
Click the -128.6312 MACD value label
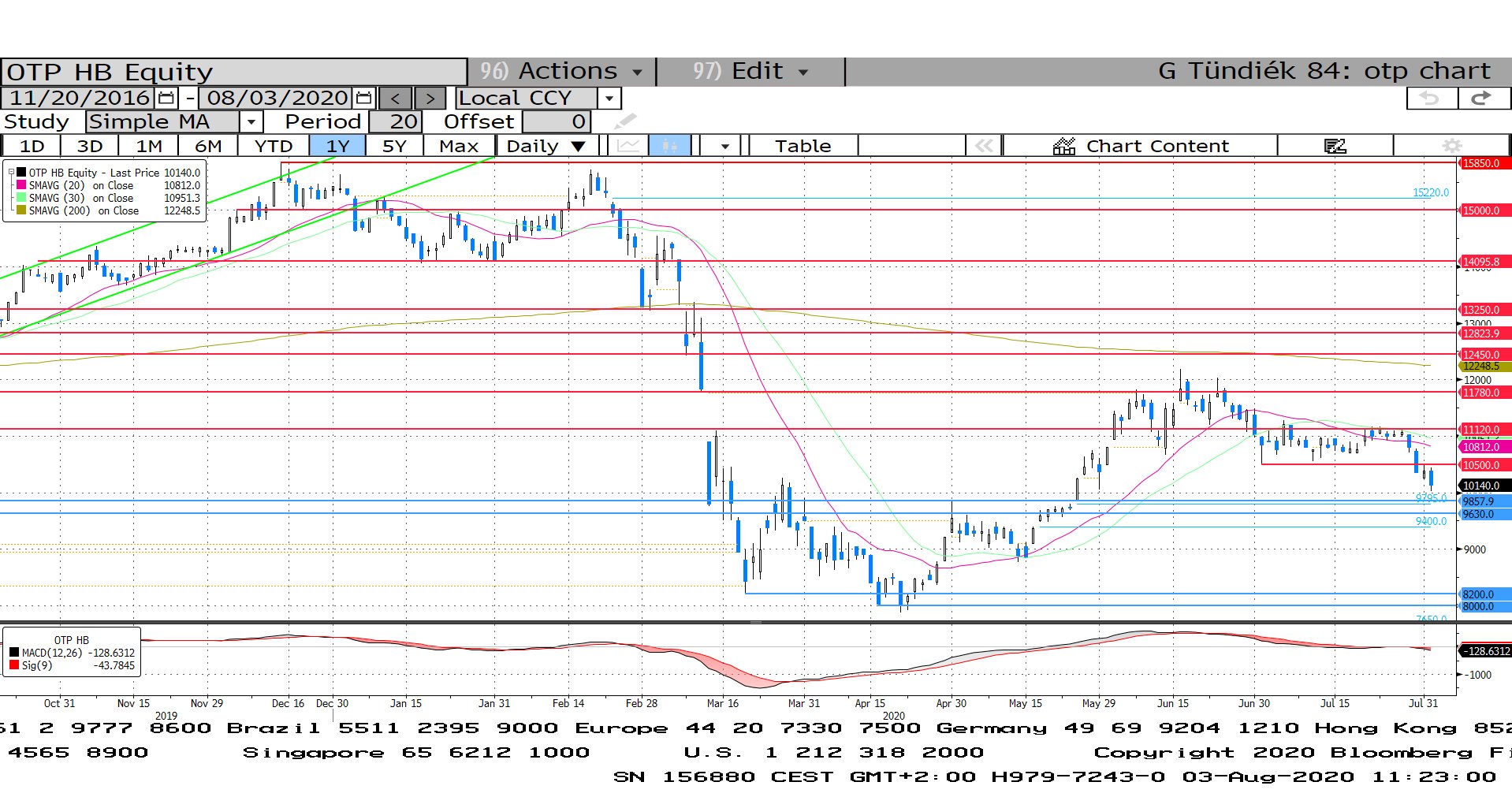(1485, 651)
